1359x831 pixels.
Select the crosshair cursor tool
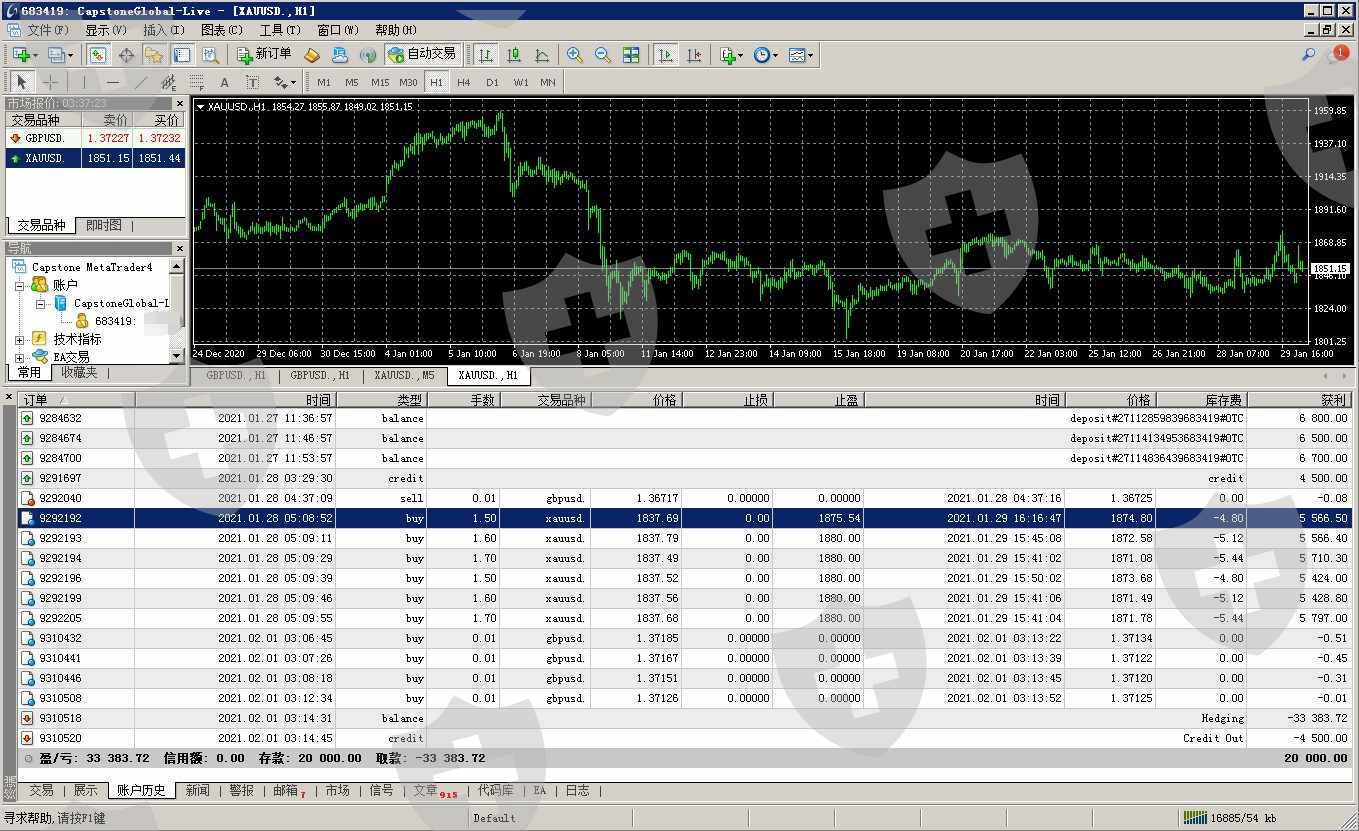(x=50, y=82)
